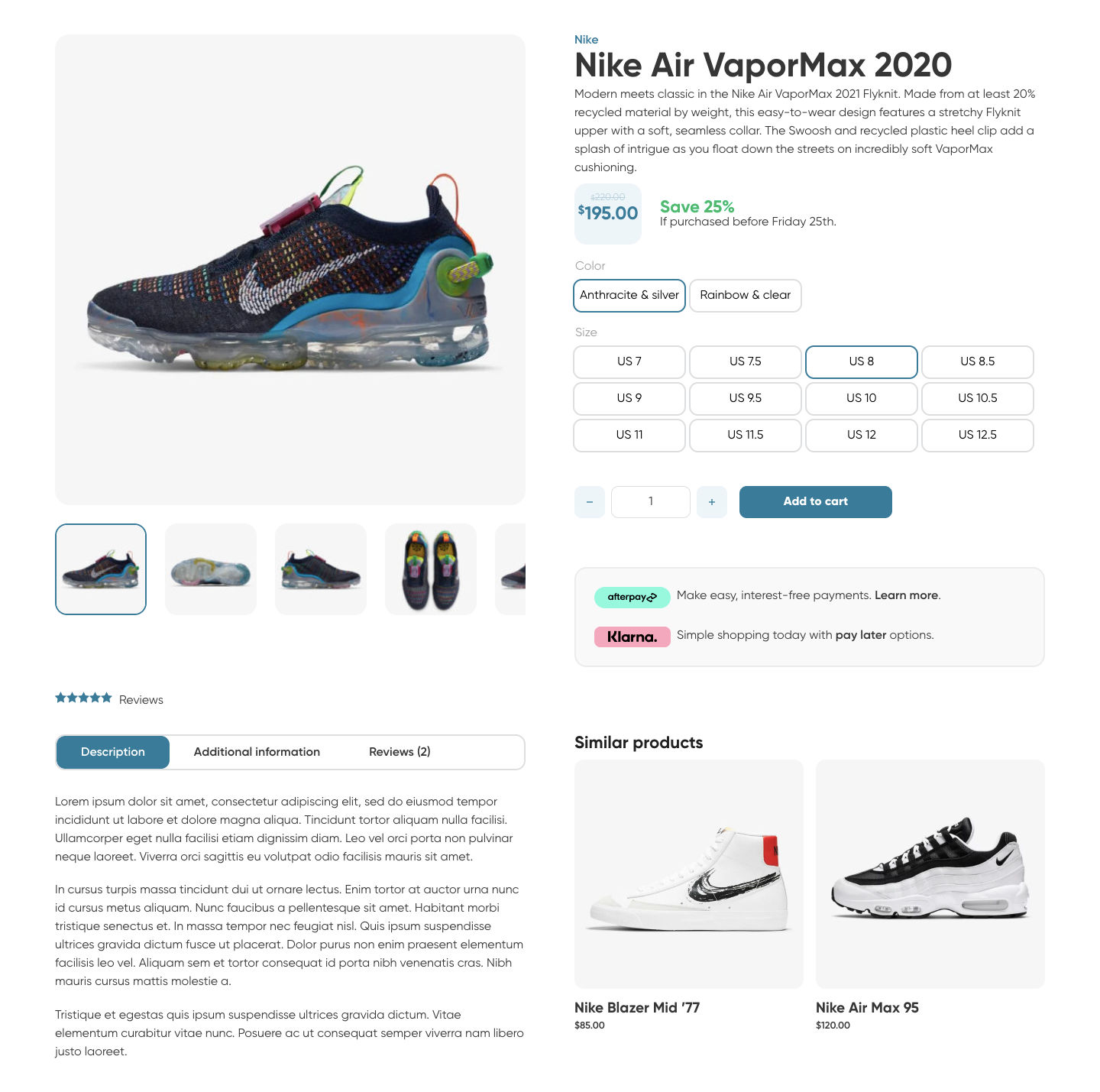
Task: Click the Add to cart button
Action: [x=816, y=502]
